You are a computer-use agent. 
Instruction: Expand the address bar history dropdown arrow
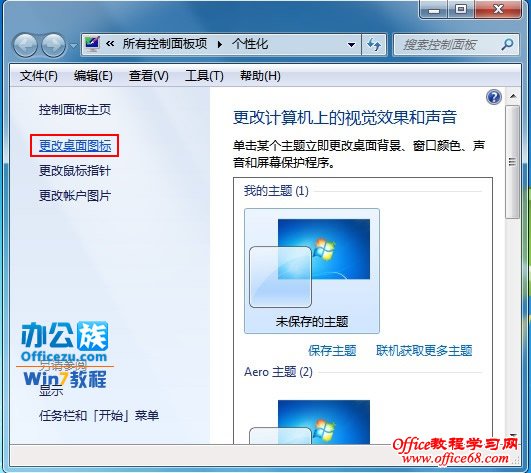tap(352, 44)
